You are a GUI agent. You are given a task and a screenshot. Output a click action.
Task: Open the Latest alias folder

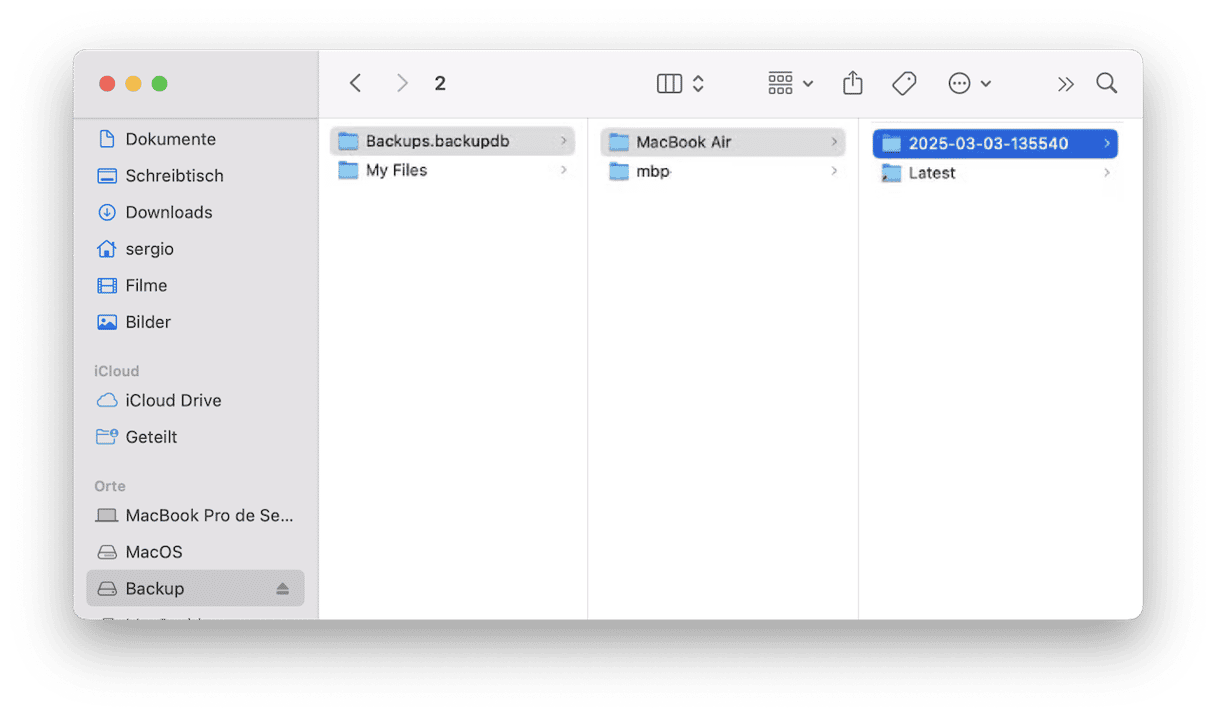click(x=931, y=173)
